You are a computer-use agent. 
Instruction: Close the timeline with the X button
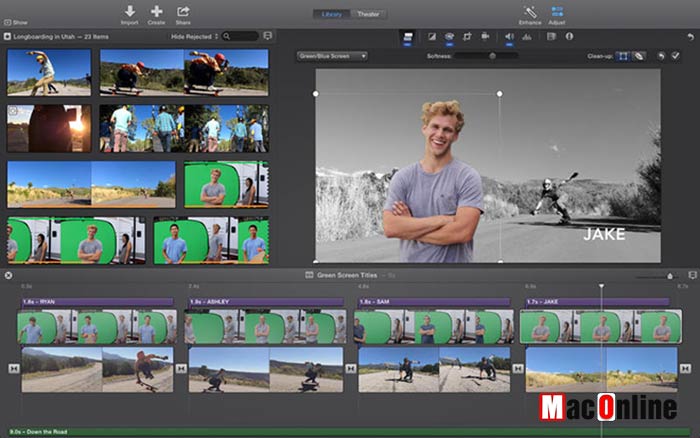pos(8,275)
